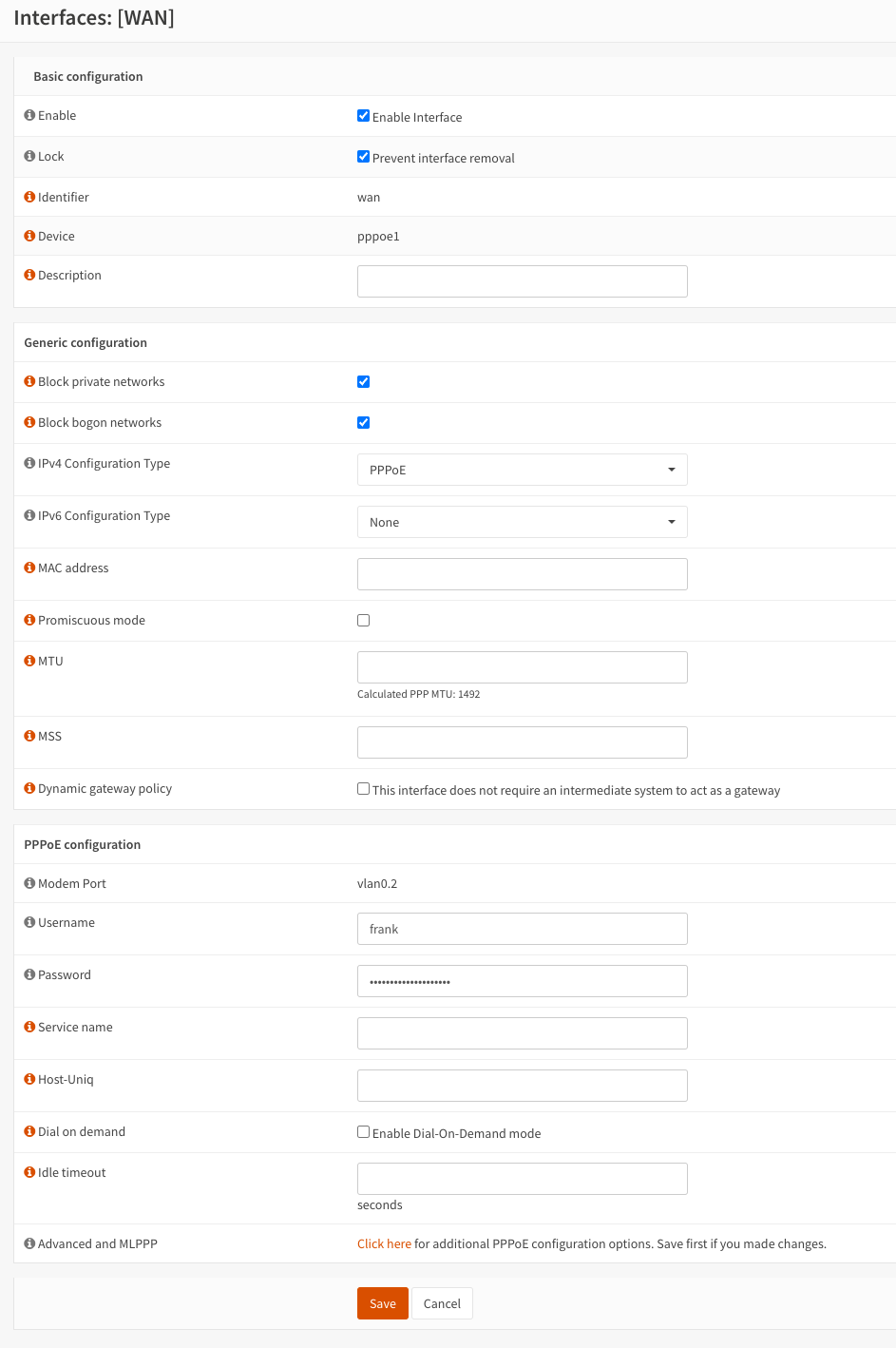Open the IPv6 Configuration Type dropdown
896x1348 pixels.
coord(522,522)
